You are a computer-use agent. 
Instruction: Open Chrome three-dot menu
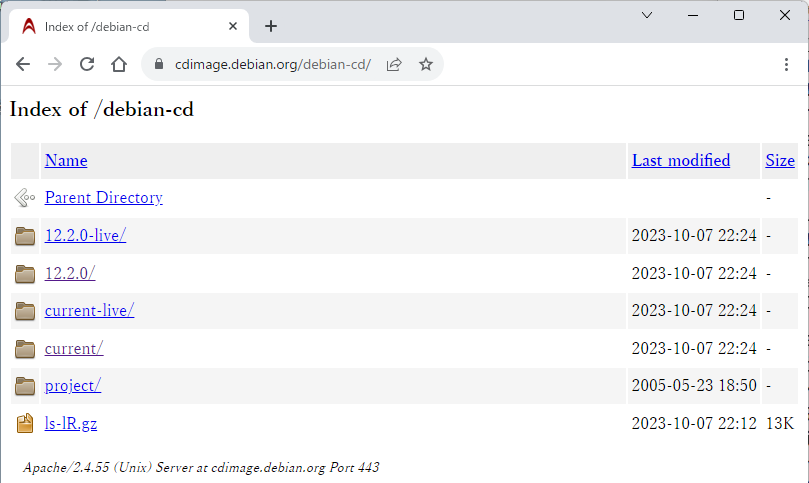[x=786, y=65]
